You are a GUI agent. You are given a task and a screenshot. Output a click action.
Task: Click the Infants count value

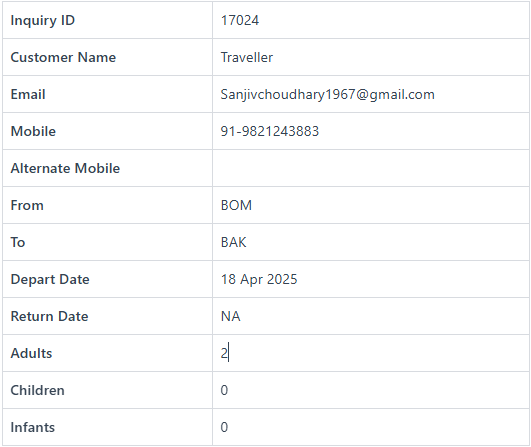[x=224, y=427]
